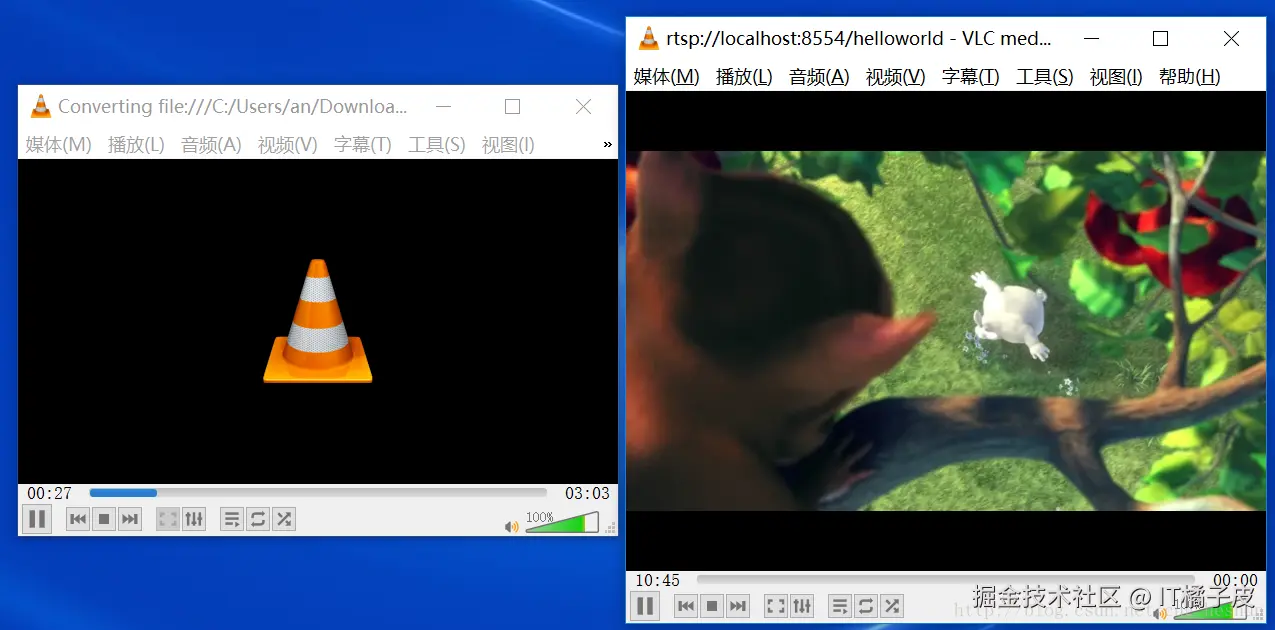Click the video frame in rtsp window
Image resolution: width=1275 pixels, height=630 pixels.
(946, 331)
